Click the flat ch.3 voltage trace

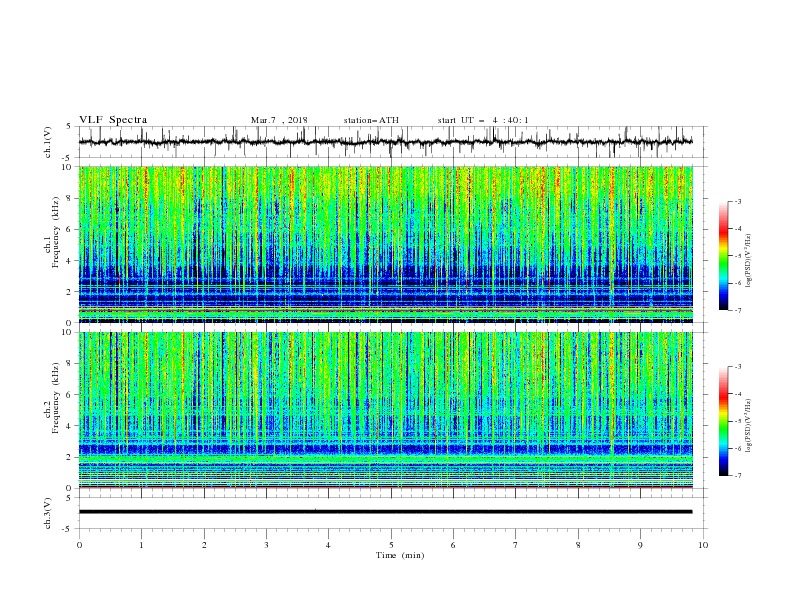point(386,512)
